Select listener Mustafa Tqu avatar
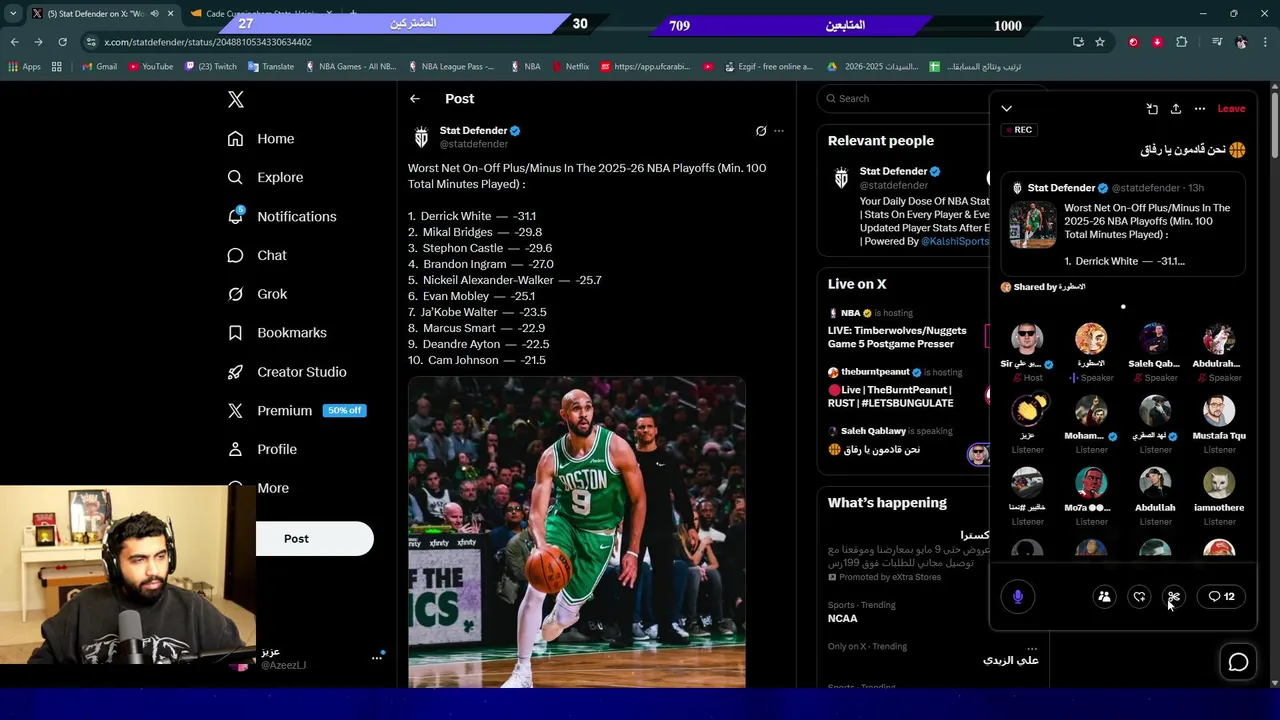 pyautogui.click(x=1219, y=411)
